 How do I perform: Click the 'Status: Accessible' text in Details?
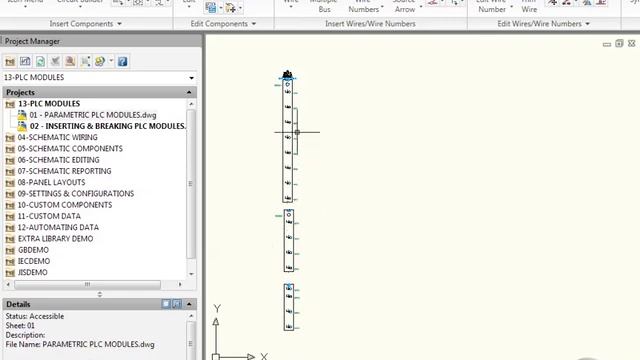click(35, 316)
